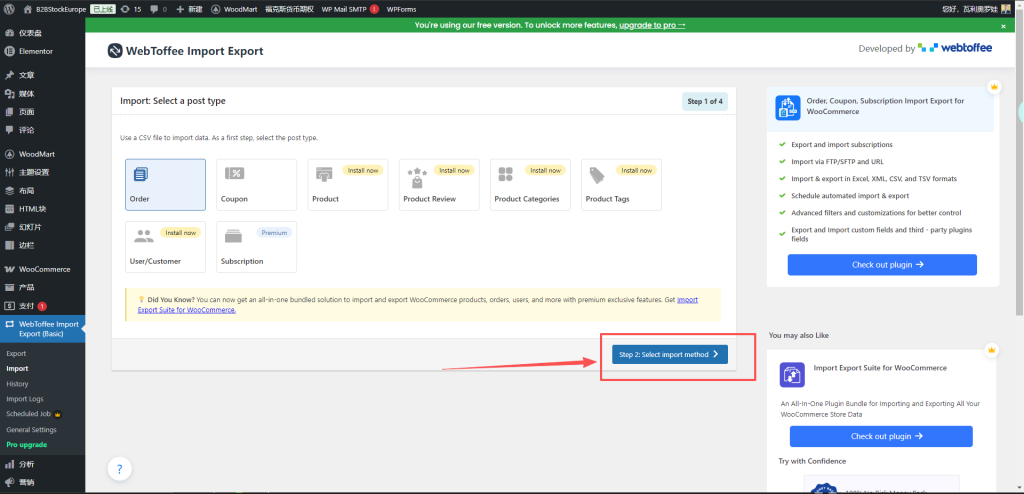
Task: Click the Premium badge on Subscription card
Action: pyautogui.click(x=274, y=233)
